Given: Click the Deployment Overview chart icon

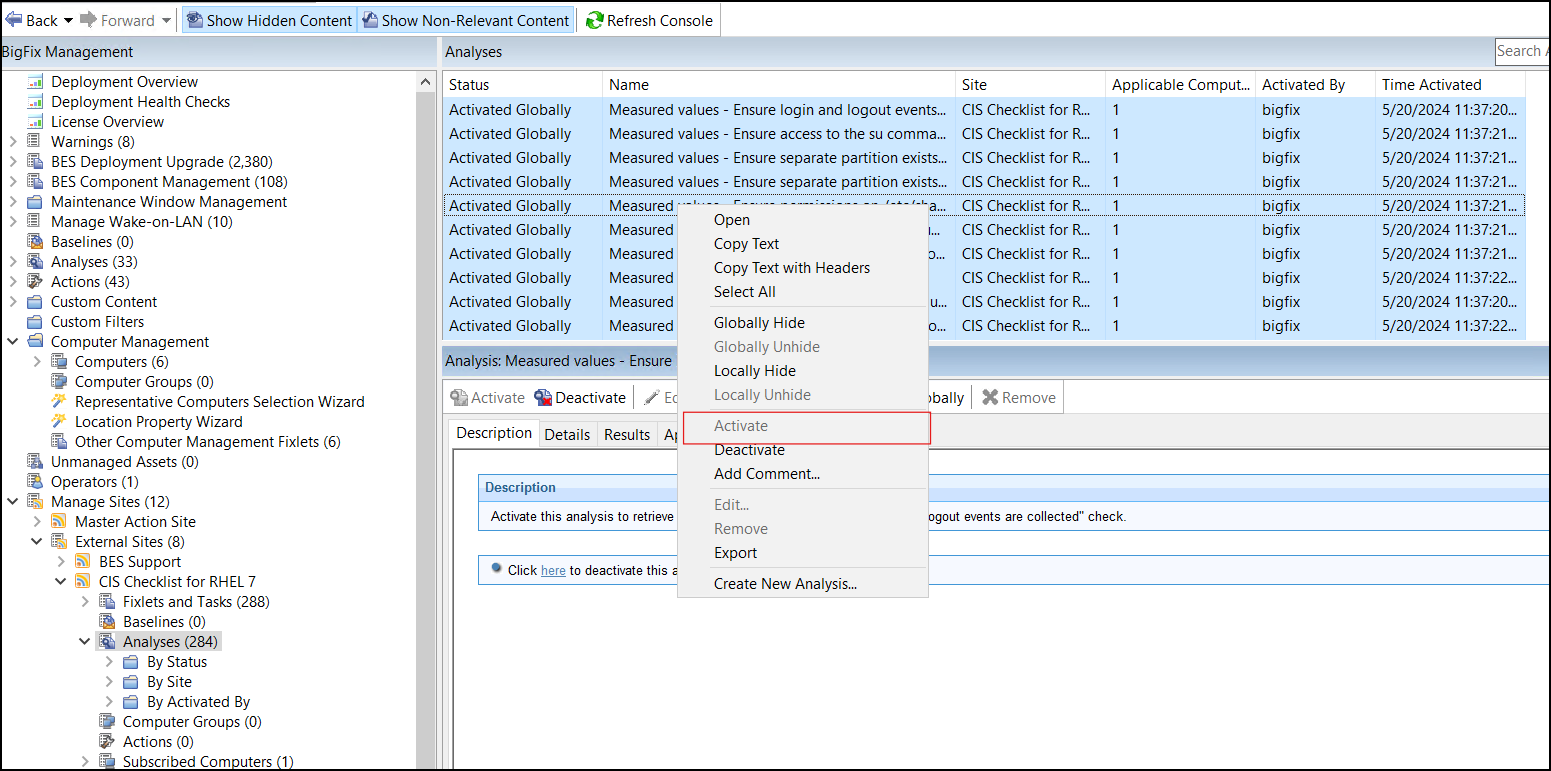Looking at the screenshot, I should point(35,82).
